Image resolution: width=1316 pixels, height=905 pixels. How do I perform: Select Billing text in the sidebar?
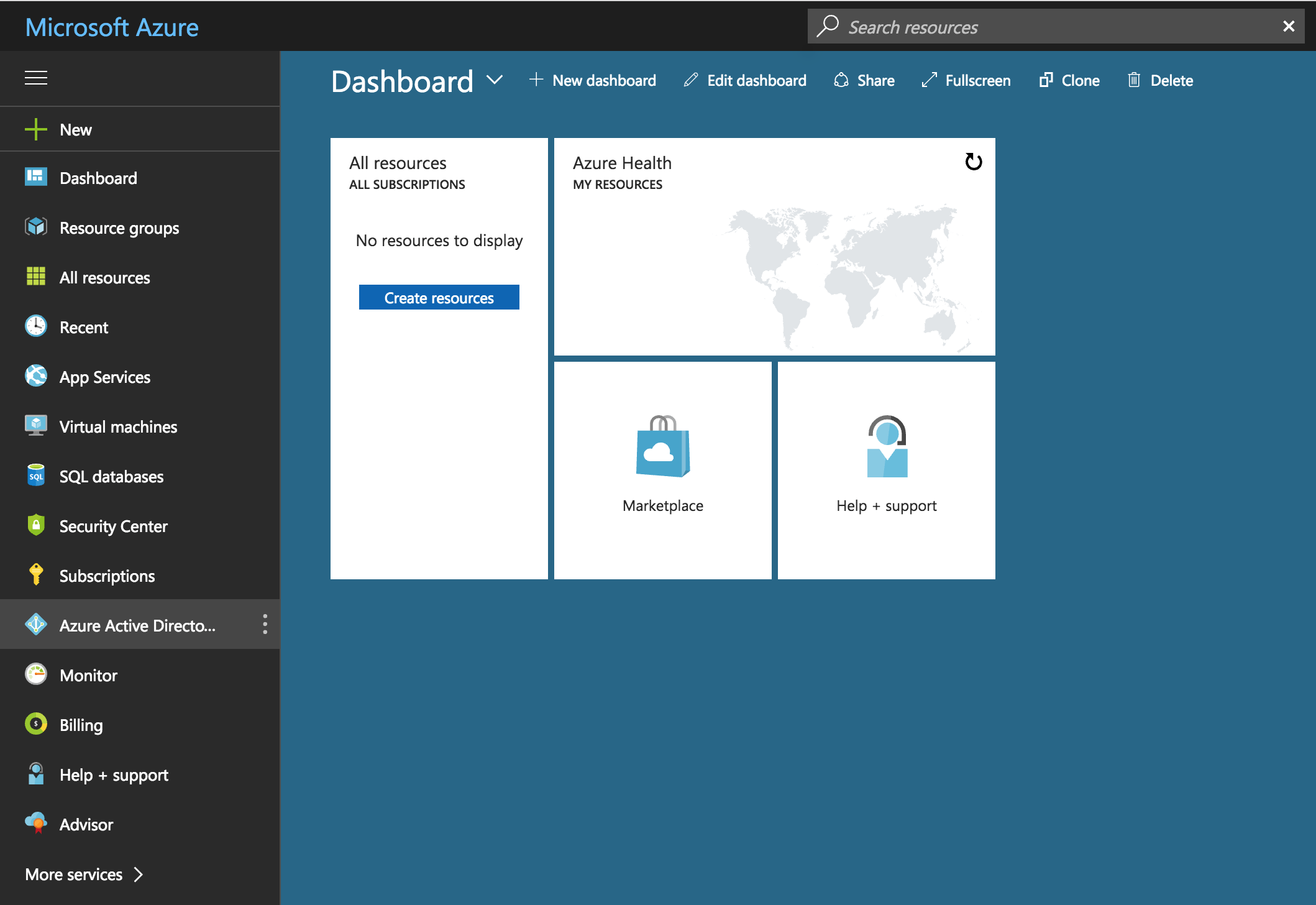[x=81, y=725]
